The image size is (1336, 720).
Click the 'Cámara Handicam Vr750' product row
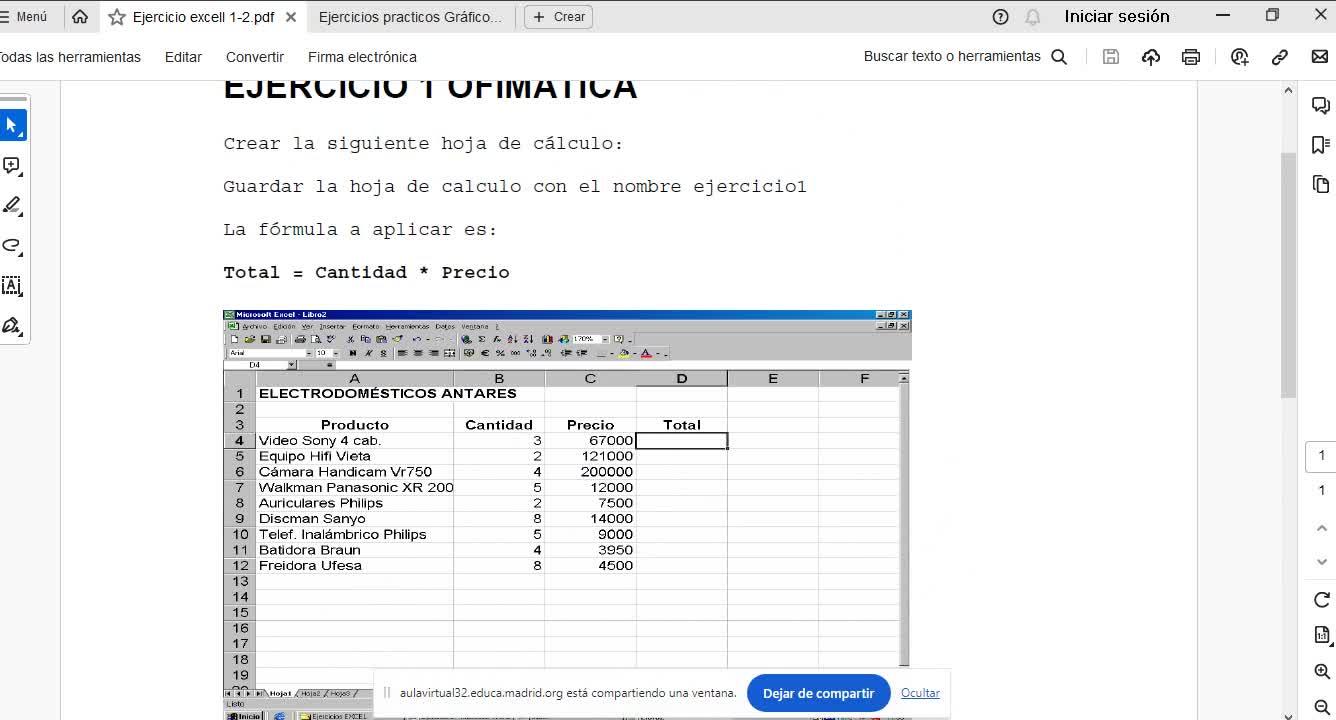(345, 472)
